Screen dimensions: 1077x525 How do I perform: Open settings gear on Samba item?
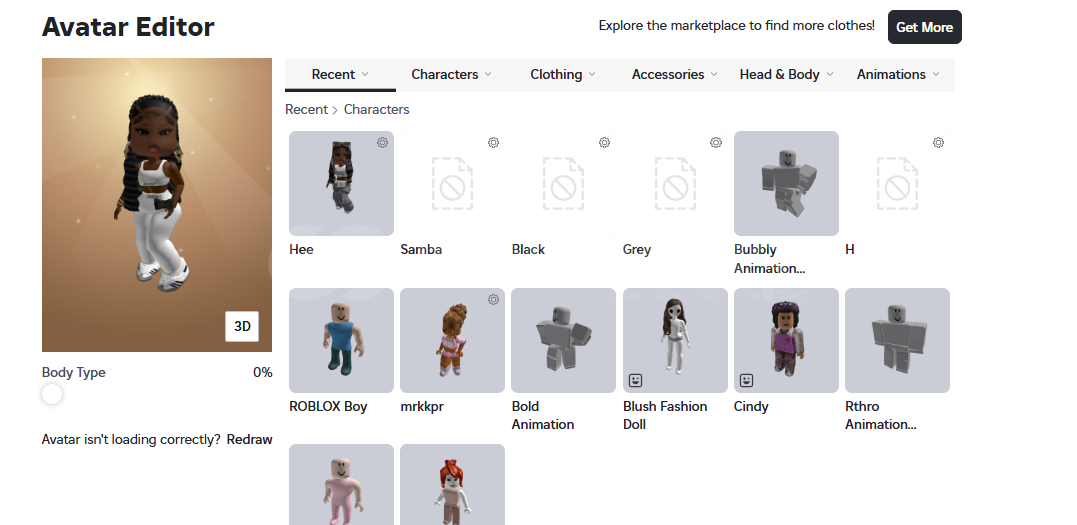click(493, 143)
